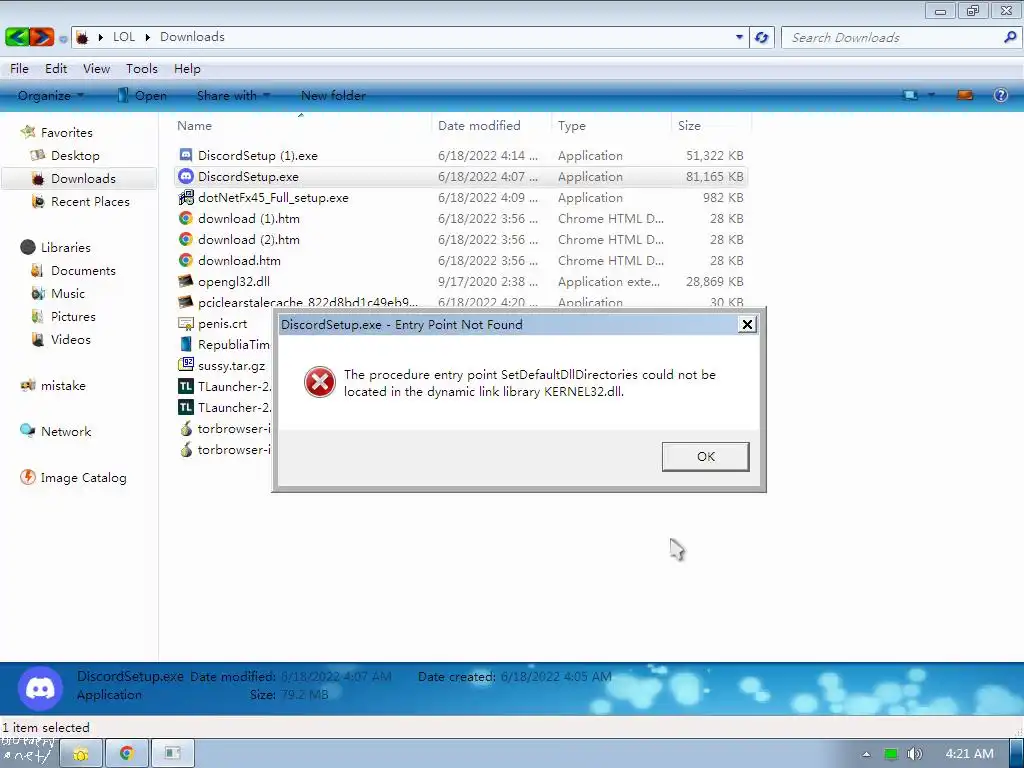Click the Open toolbar button
The width and height of the screenshot is (1024, 768).
click(142, 95)
